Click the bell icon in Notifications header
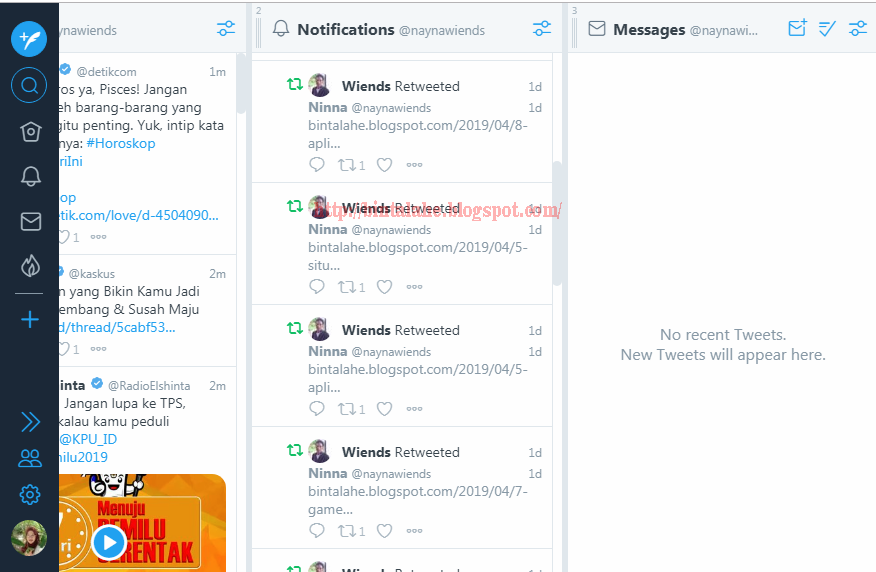The width and height of the screenshot is (876, 572). tap(281, 28)
